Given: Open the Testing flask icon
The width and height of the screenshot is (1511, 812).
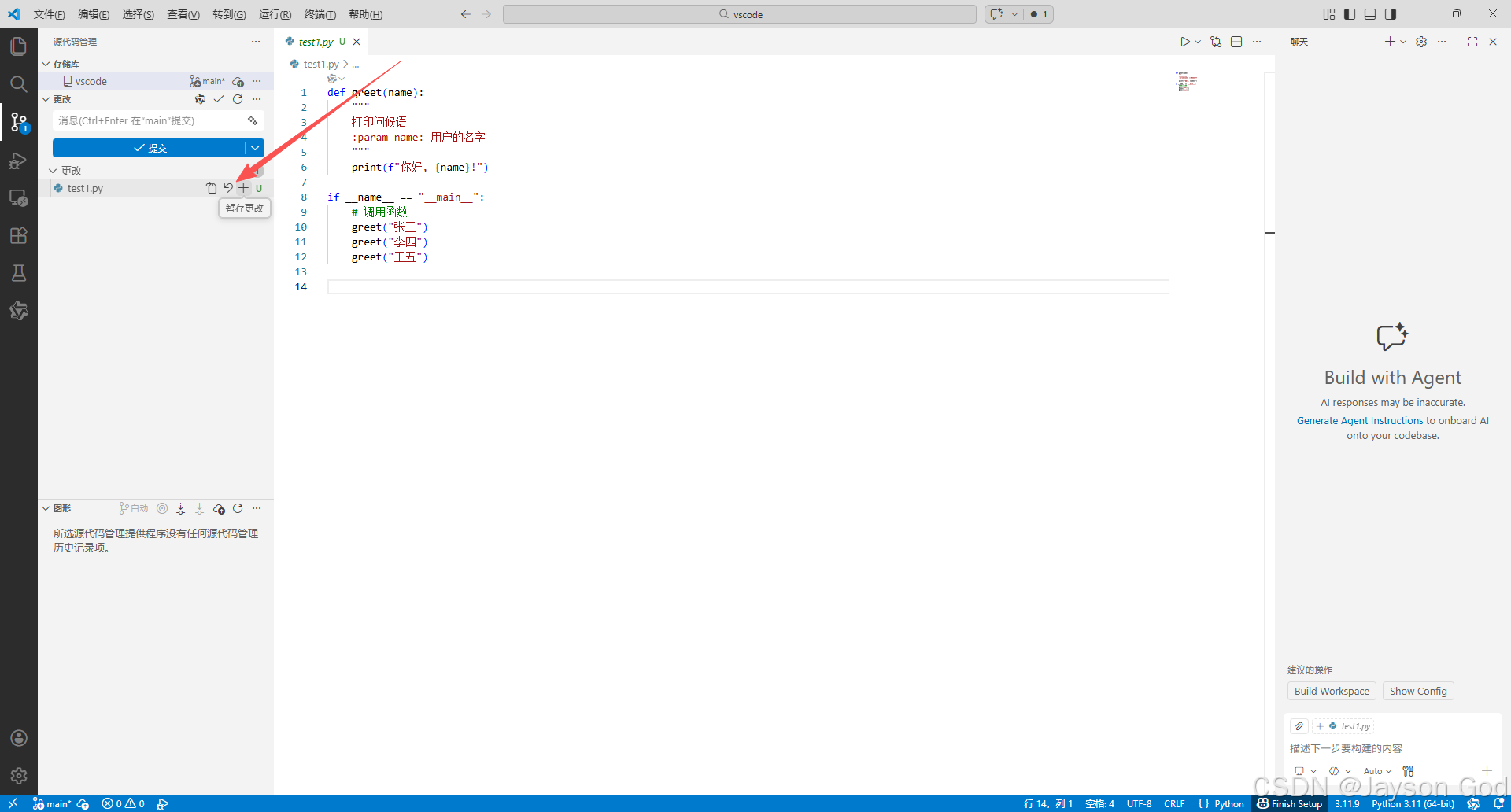Looking at the screenshot, I should 19,273.
